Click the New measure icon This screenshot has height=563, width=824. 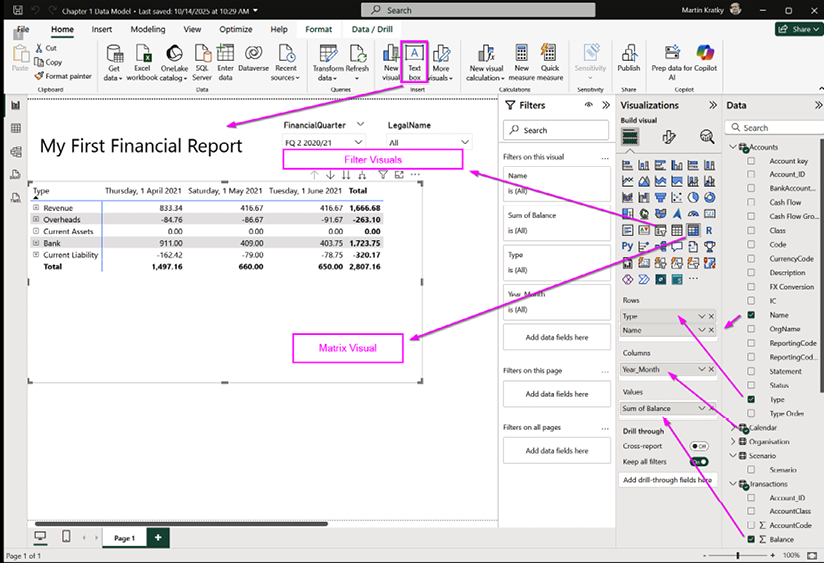pyautogui.click(x=521, y=56)
